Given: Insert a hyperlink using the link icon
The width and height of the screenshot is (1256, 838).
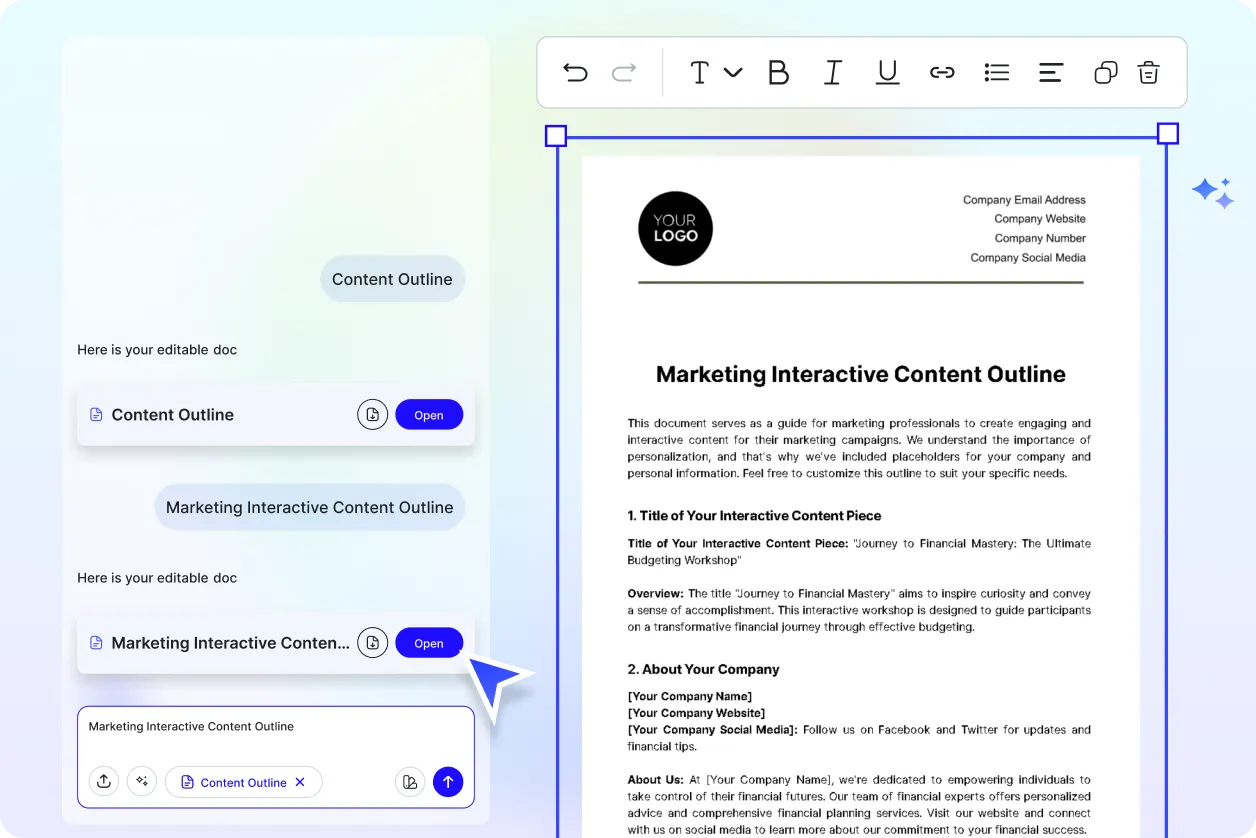Looking at the screenshot, I should click(942, 72).
